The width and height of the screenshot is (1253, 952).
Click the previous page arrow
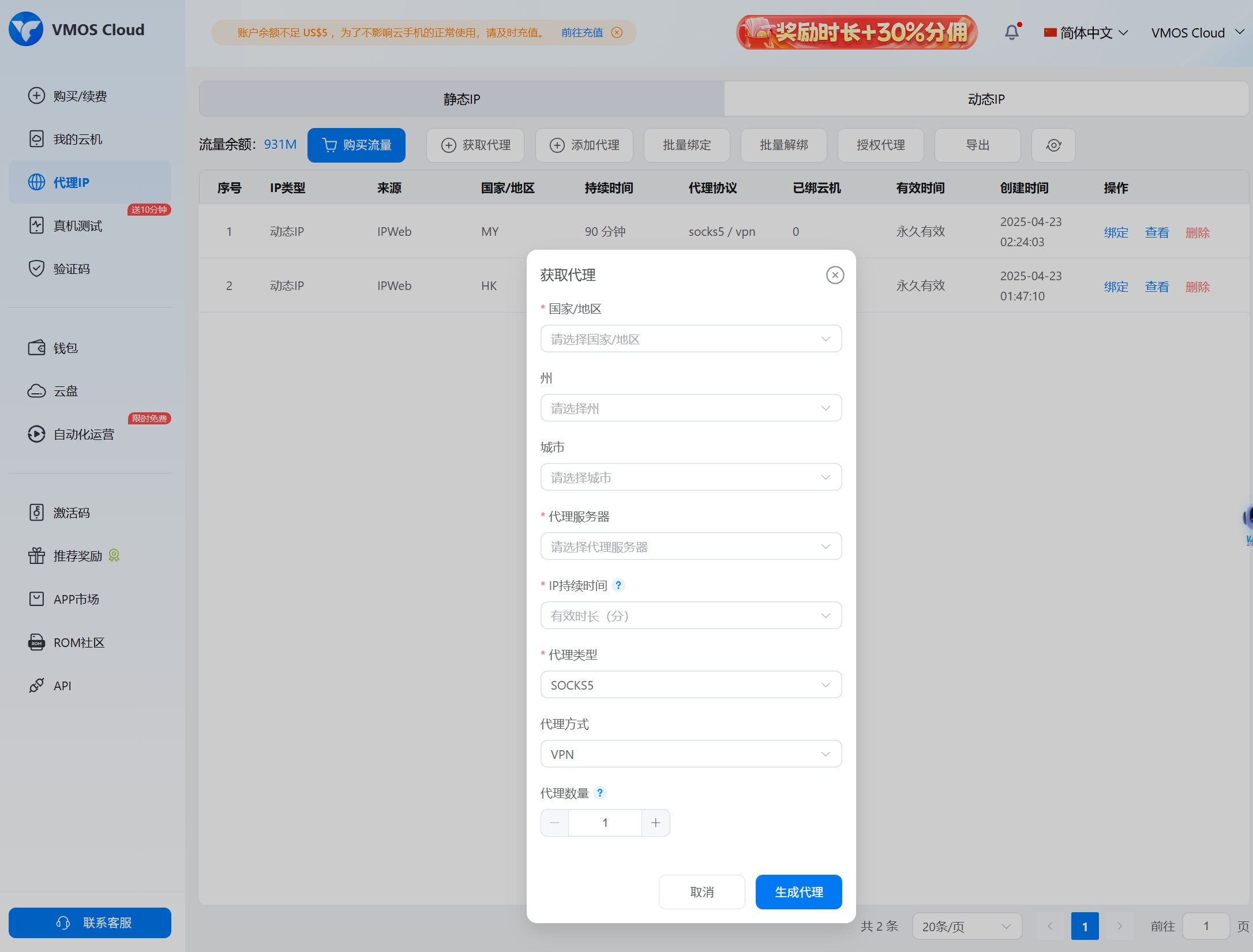pyautogui.click(x=1050, y=926)
